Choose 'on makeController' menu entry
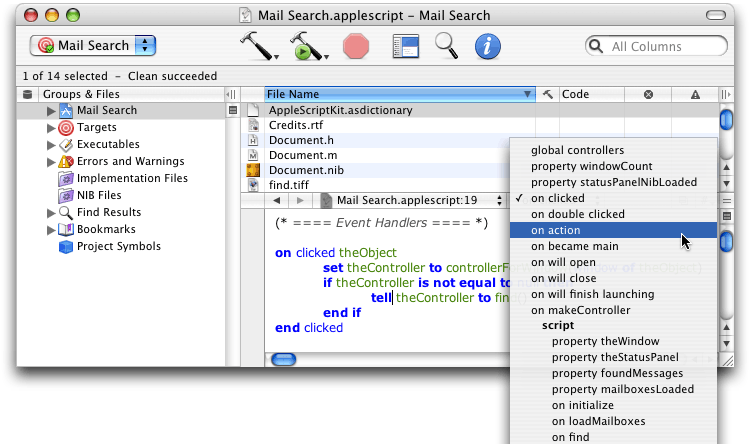 [614, 310]
